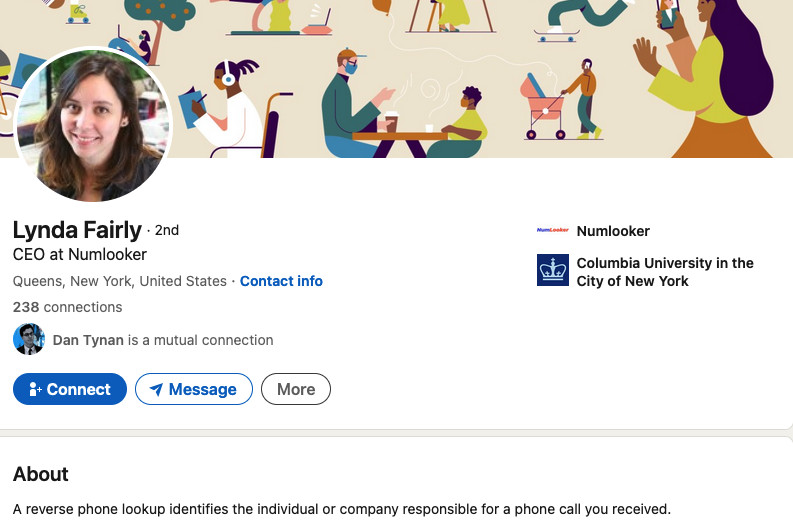The image size is (793, 532).
Task: Click the CEO at Numlooker headline
Action: [80, 254]
